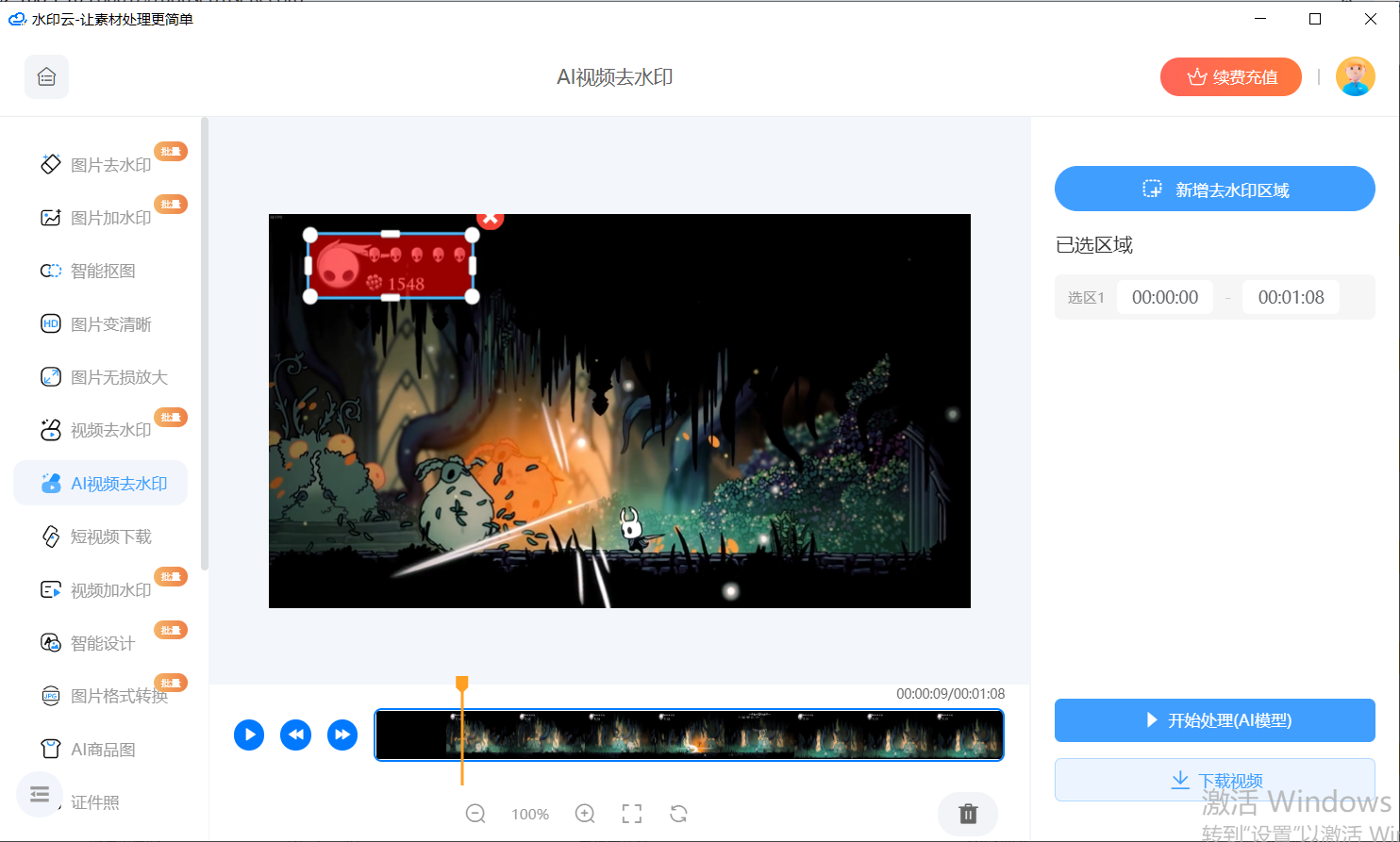Open 短视频下载 sidebar item
Viewport: 1400px width, 842px height.
[x=100, y=537]
